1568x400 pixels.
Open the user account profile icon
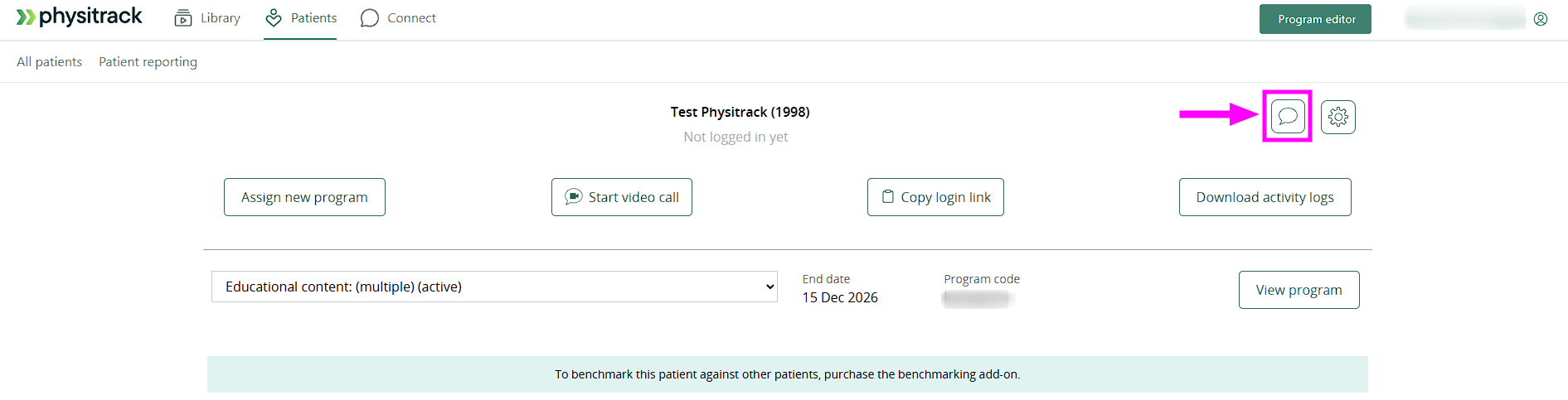(1541, 19)
